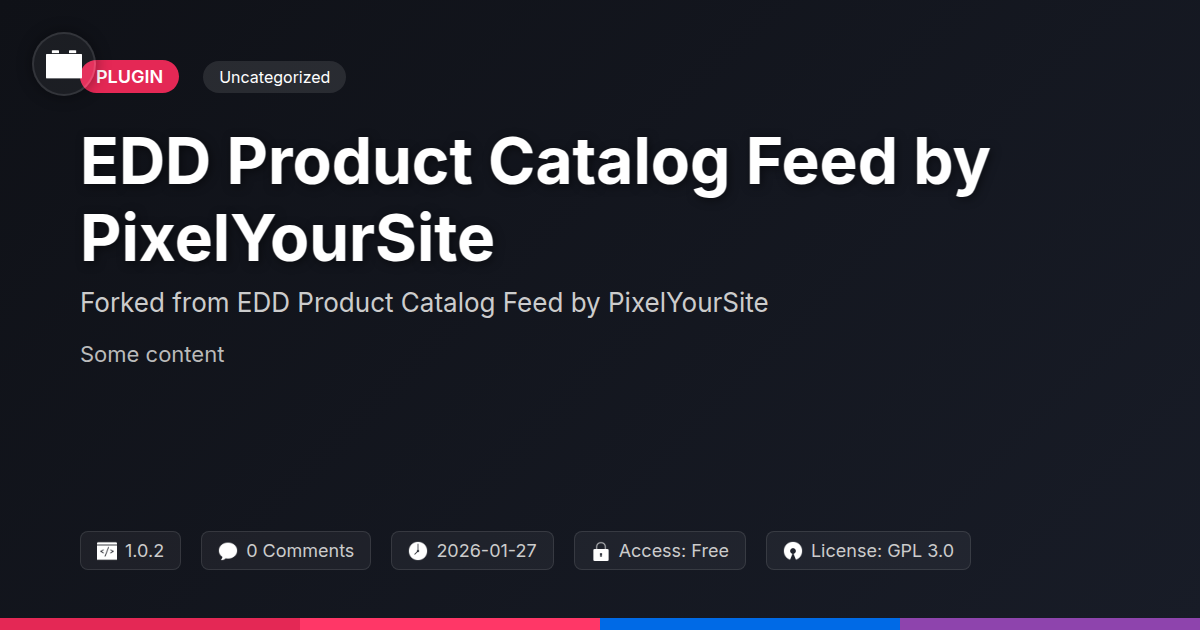Click the plugin brick icon in the circle
The height and width of the screenshot is (630, 1200).
[64, 65]
